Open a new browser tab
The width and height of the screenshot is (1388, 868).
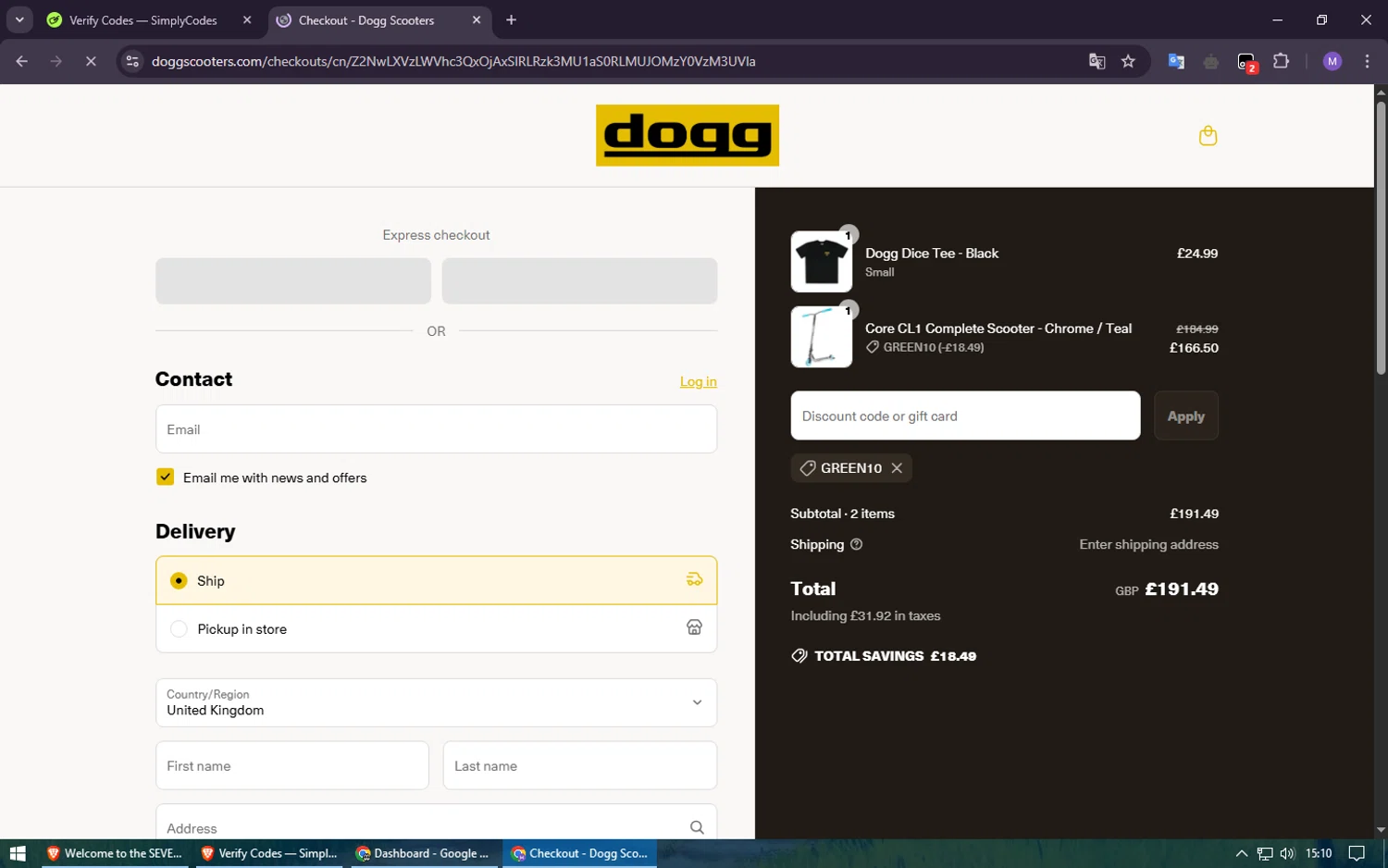(511, 19)
